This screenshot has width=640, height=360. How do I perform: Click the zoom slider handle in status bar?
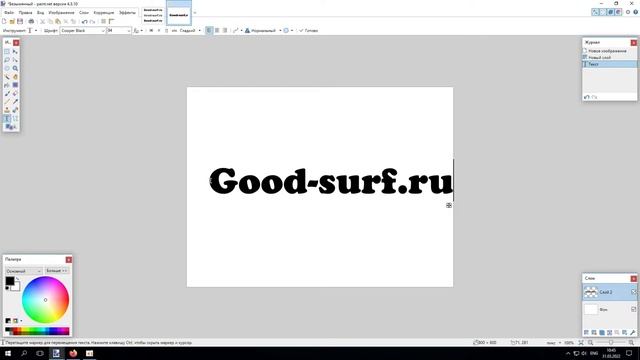coord(611,343)
